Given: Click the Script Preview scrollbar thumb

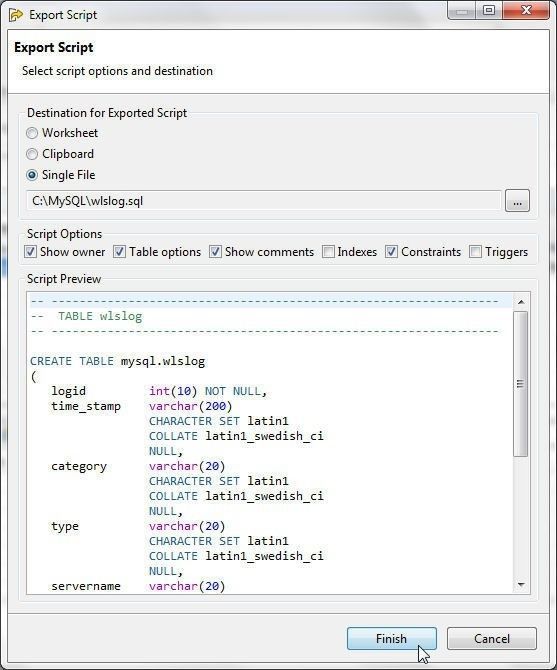Looking at the screenshot, I should 520,384.
